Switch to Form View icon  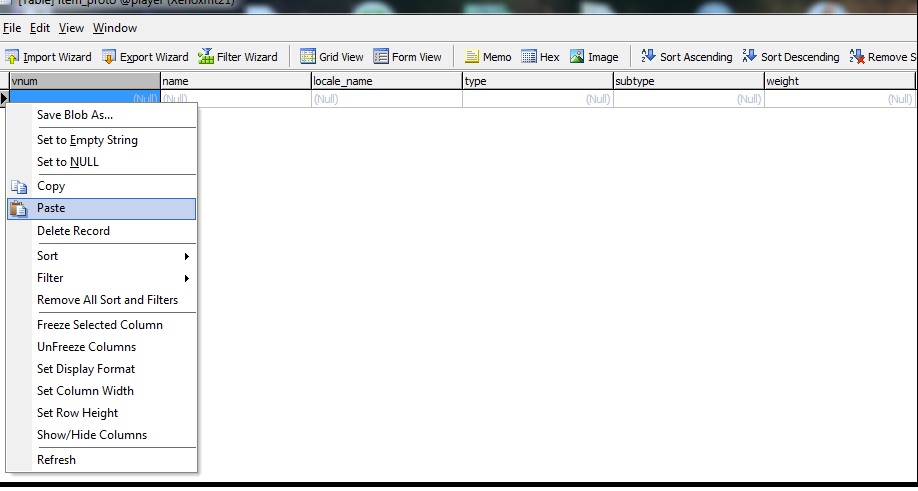point(381,57)
